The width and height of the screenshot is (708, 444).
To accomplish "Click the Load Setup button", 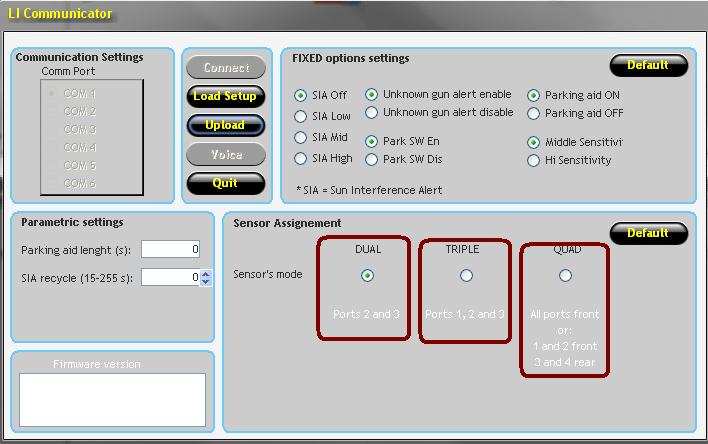I will [x=225, y=97].
